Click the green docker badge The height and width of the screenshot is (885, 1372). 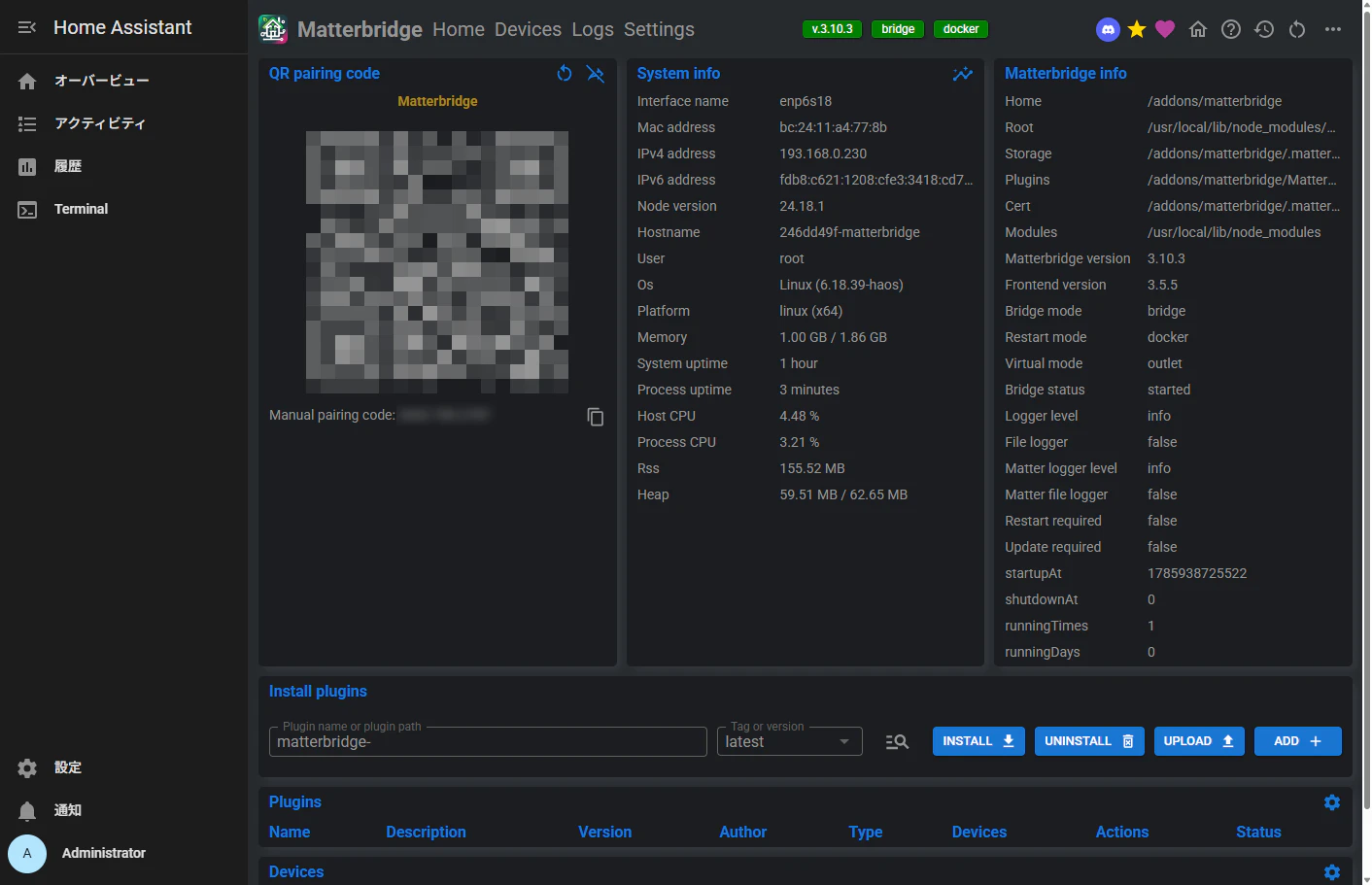961,29
